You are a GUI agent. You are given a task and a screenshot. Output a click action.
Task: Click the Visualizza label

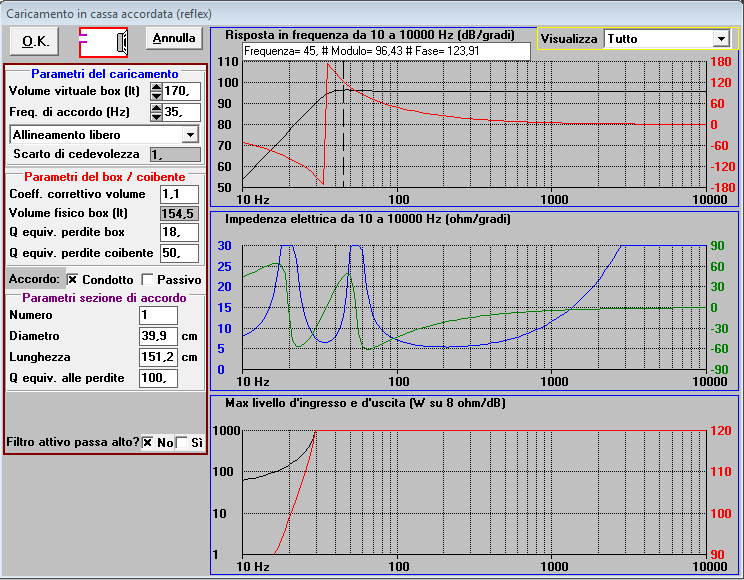[x=569, y=39]
